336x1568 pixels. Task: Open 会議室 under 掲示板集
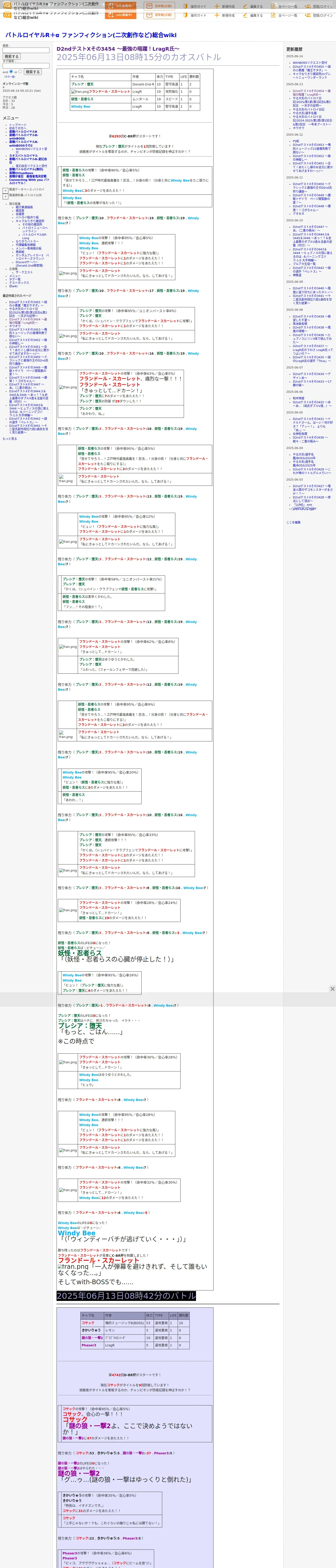point(20,214)
